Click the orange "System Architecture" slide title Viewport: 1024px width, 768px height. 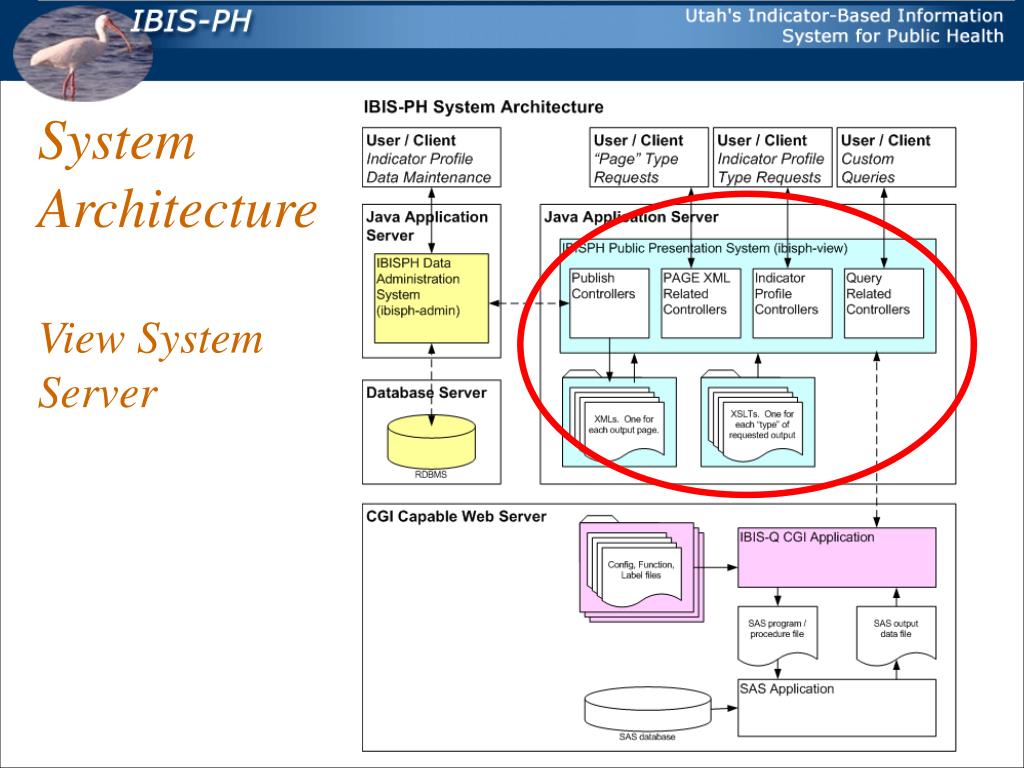(x=177, y=174)
